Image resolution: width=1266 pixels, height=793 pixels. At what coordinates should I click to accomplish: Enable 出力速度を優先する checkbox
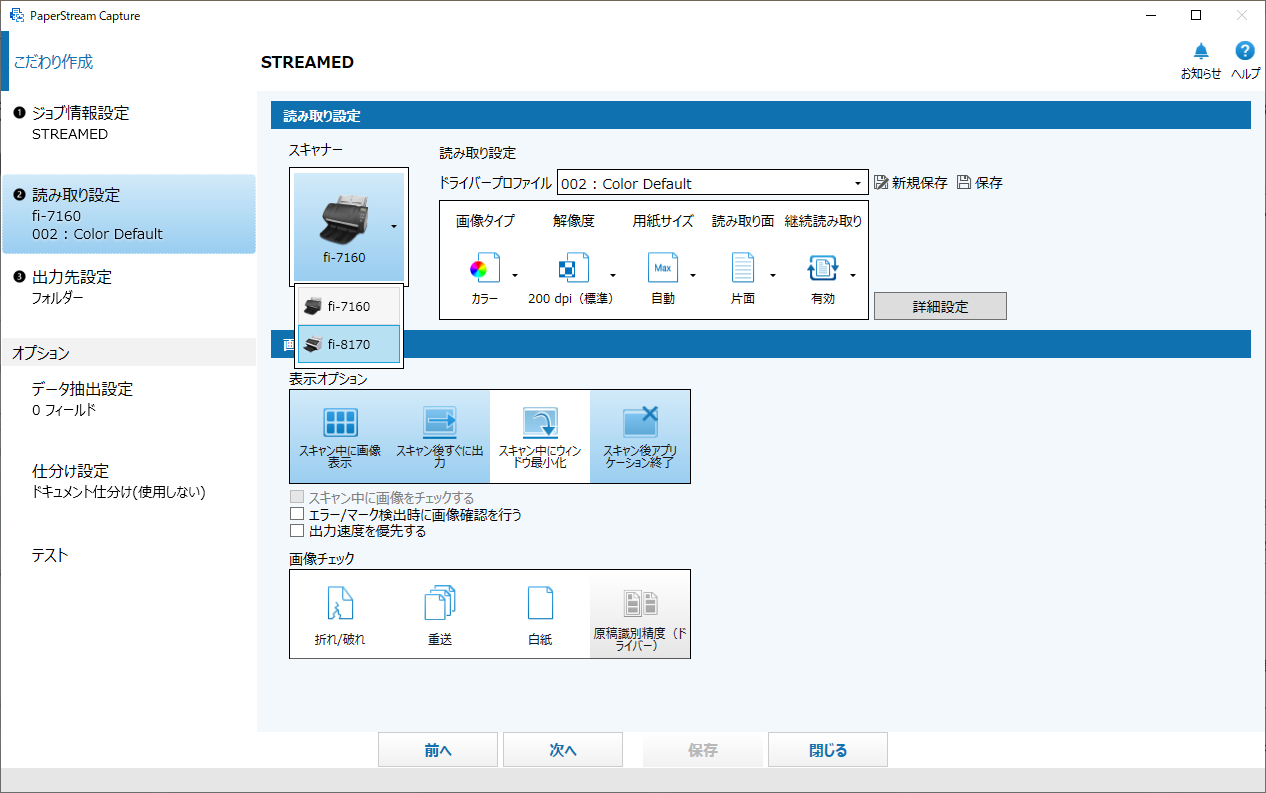click(x=296, y=531)
